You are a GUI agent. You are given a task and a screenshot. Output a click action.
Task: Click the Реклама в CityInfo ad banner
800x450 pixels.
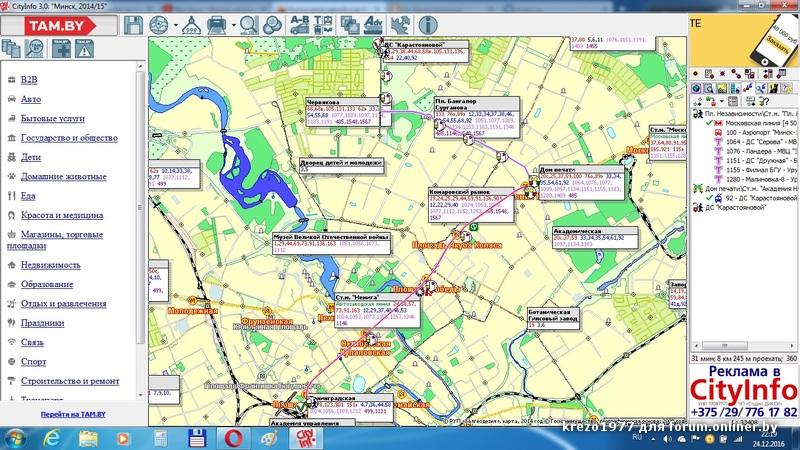pos(743,390)
